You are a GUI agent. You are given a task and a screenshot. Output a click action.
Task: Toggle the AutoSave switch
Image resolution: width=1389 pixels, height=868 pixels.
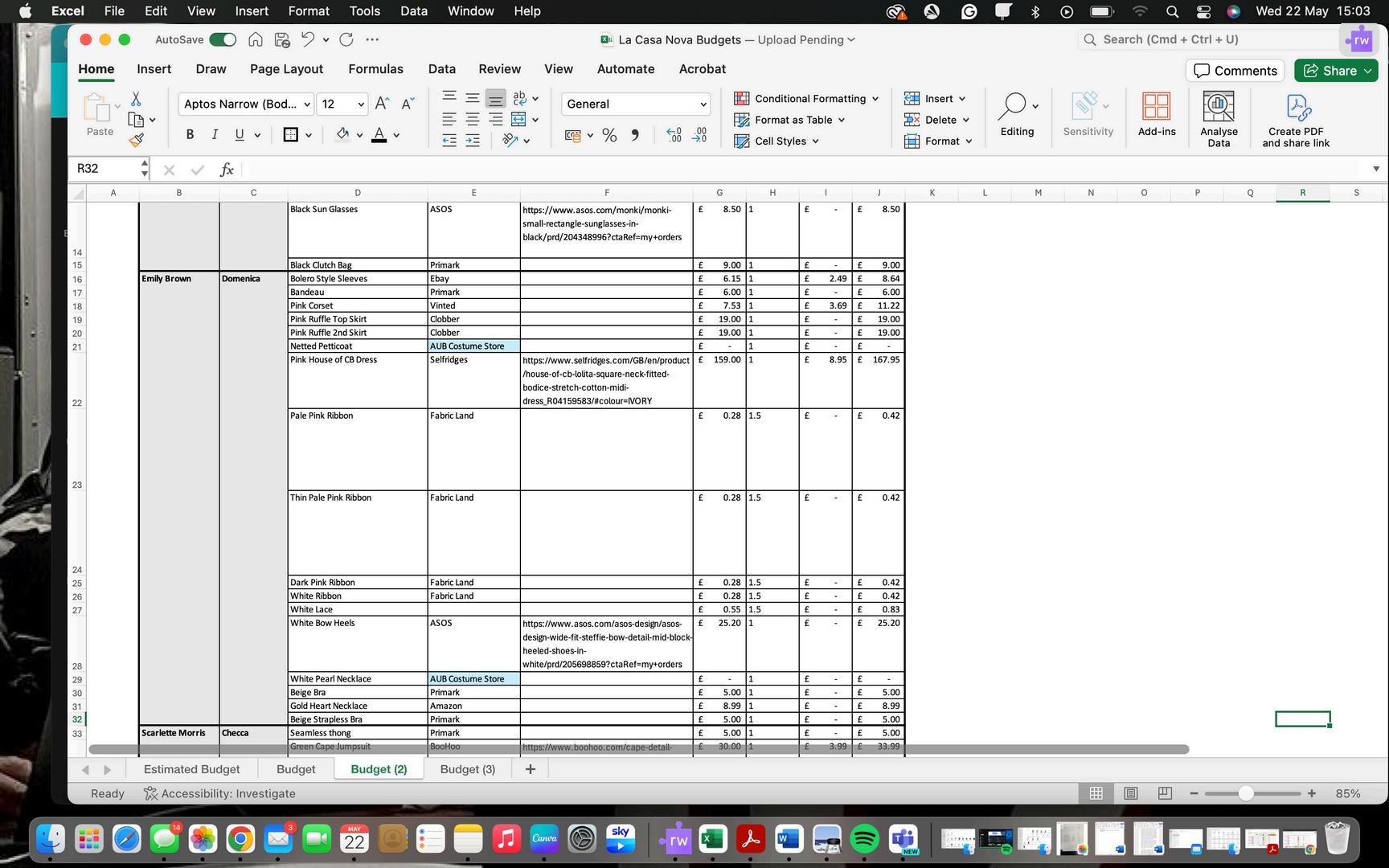223,39
